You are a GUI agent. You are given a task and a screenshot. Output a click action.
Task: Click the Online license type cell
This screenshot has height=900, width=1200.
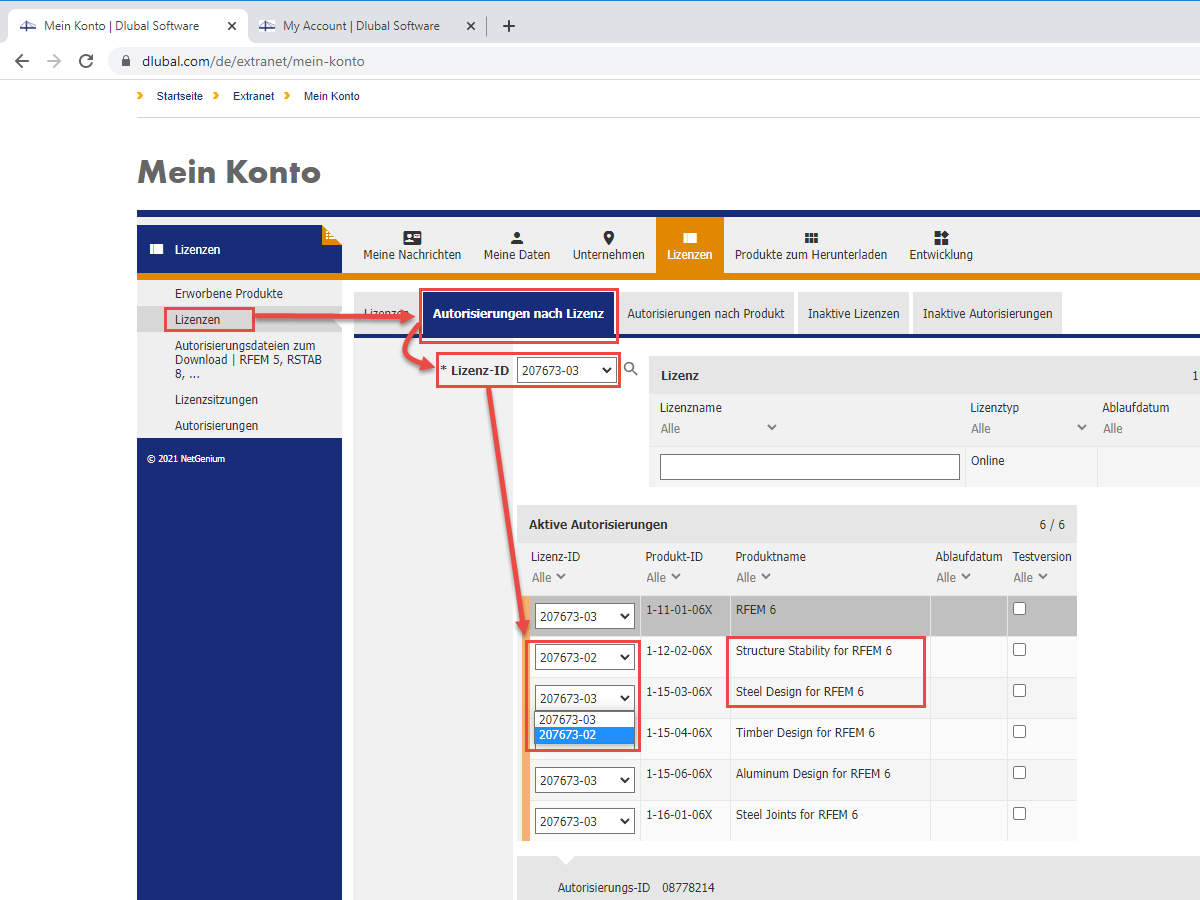988,461
